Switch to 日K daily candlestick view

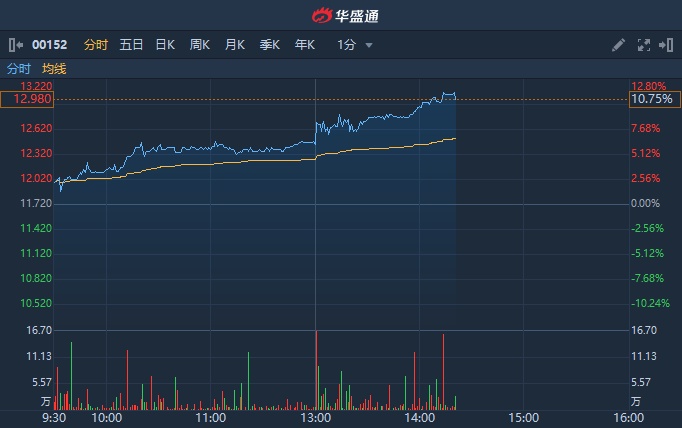point(165,45)
